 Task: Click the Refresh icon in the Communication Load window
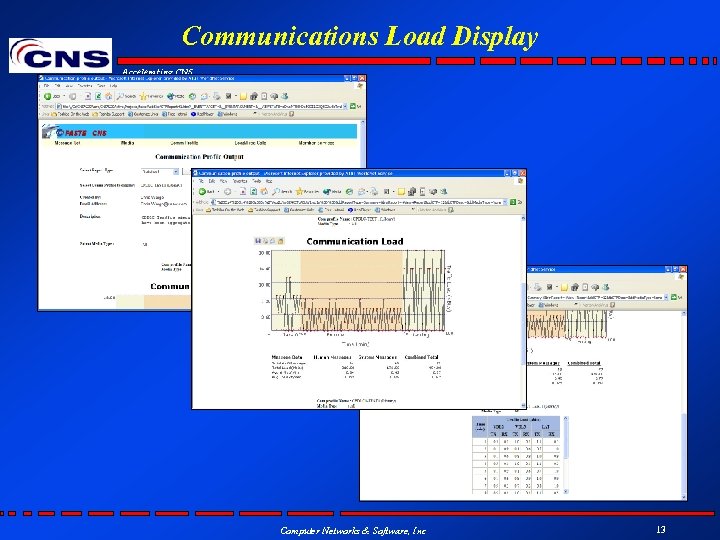tap(253, 191)
